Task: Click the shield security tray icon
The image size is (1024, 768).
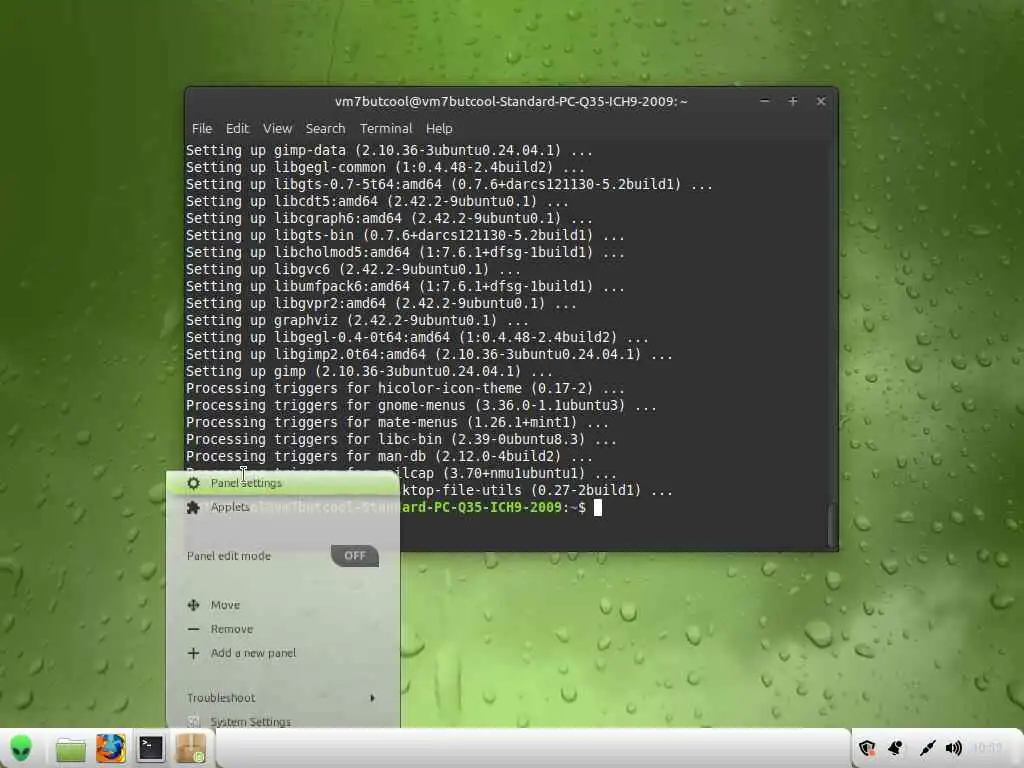Action: 867,748
